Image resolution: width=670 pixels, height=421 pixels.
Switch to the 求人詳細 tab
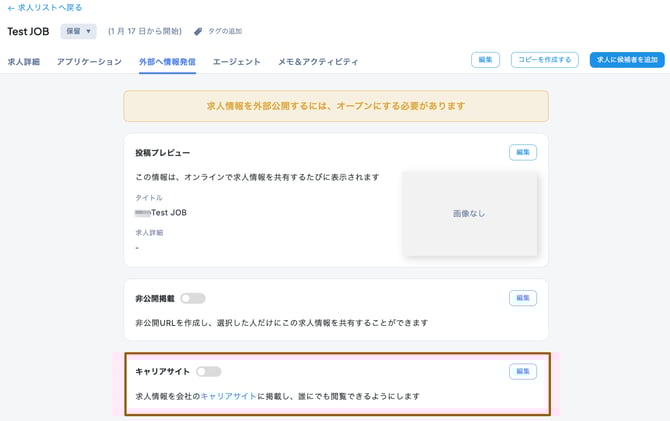pos(24,62)
